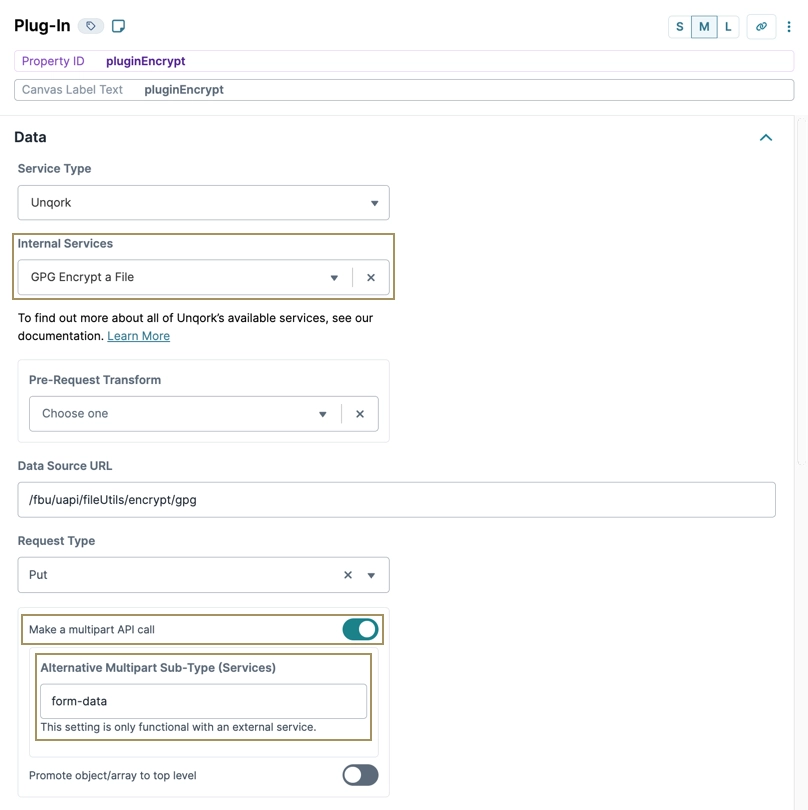
Task: Open the Request Type dropdown arrow
Action: click(x=371, y=574)
